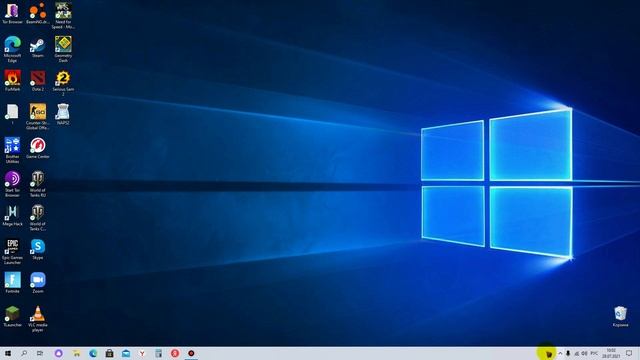Open Task View from the taskbar
The width and height of the screenshot is (640, 360).
coord(40,353)
